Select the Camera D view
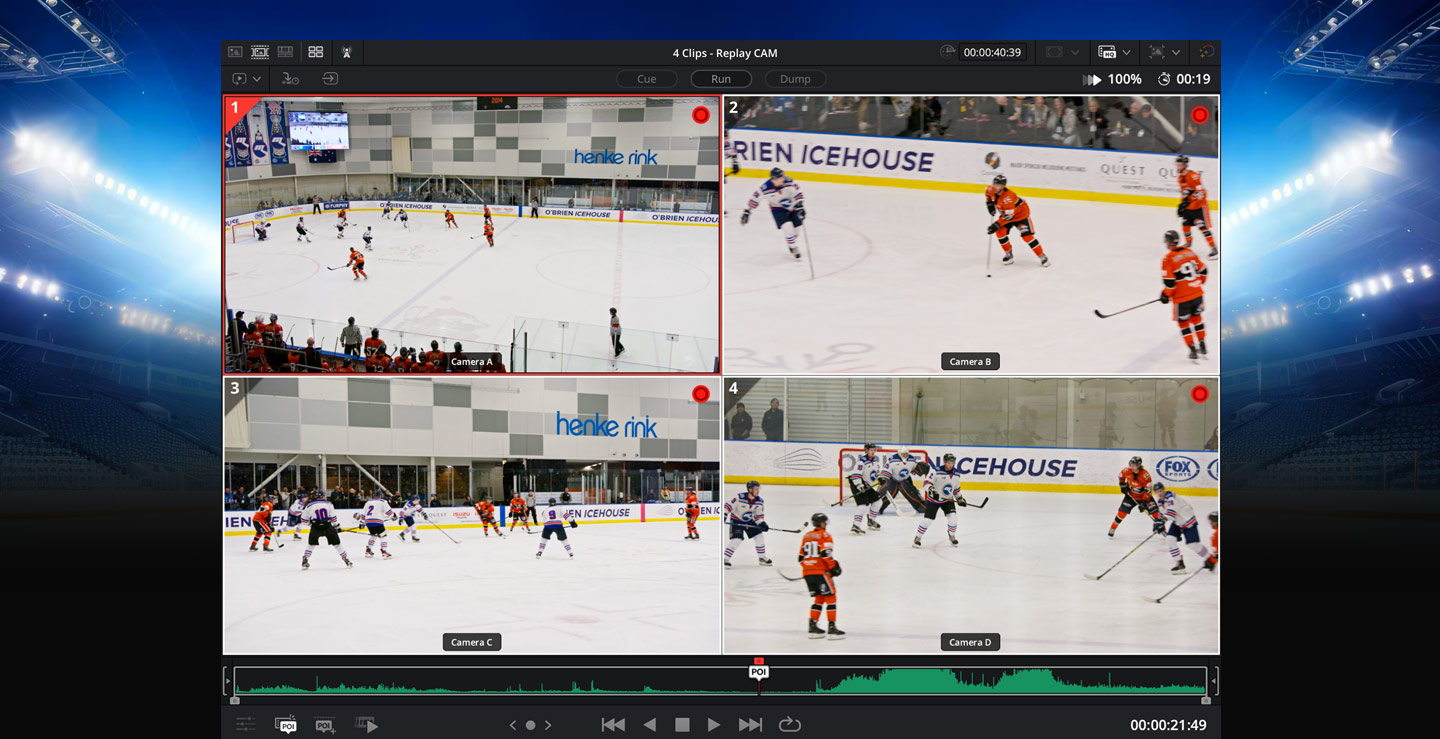The height and width of the screenshot is (739, 1440). [971, 515]
